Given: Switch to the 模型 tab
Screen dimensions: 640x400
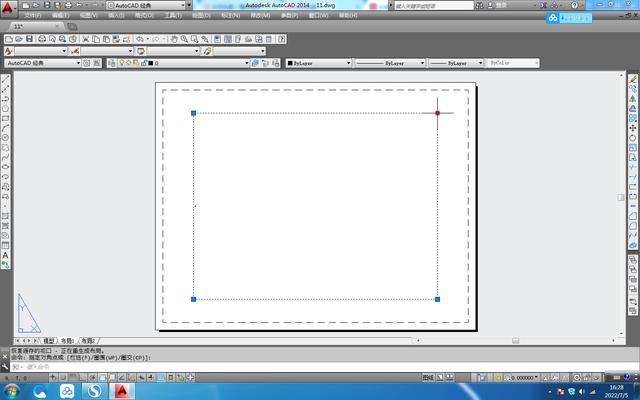Looking at the screenshot, I should [x=49, y=341].
